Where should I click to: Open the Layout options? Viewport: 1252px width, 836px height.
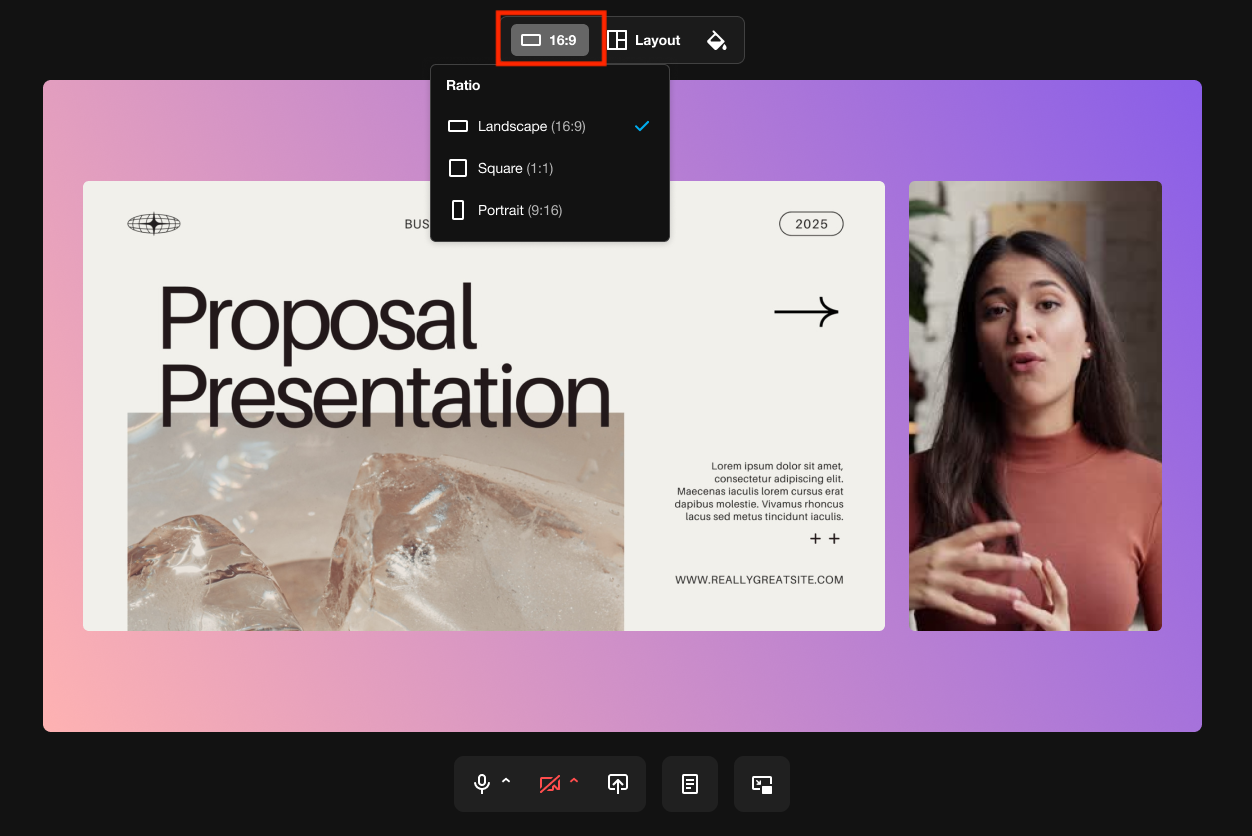[644, 40]
